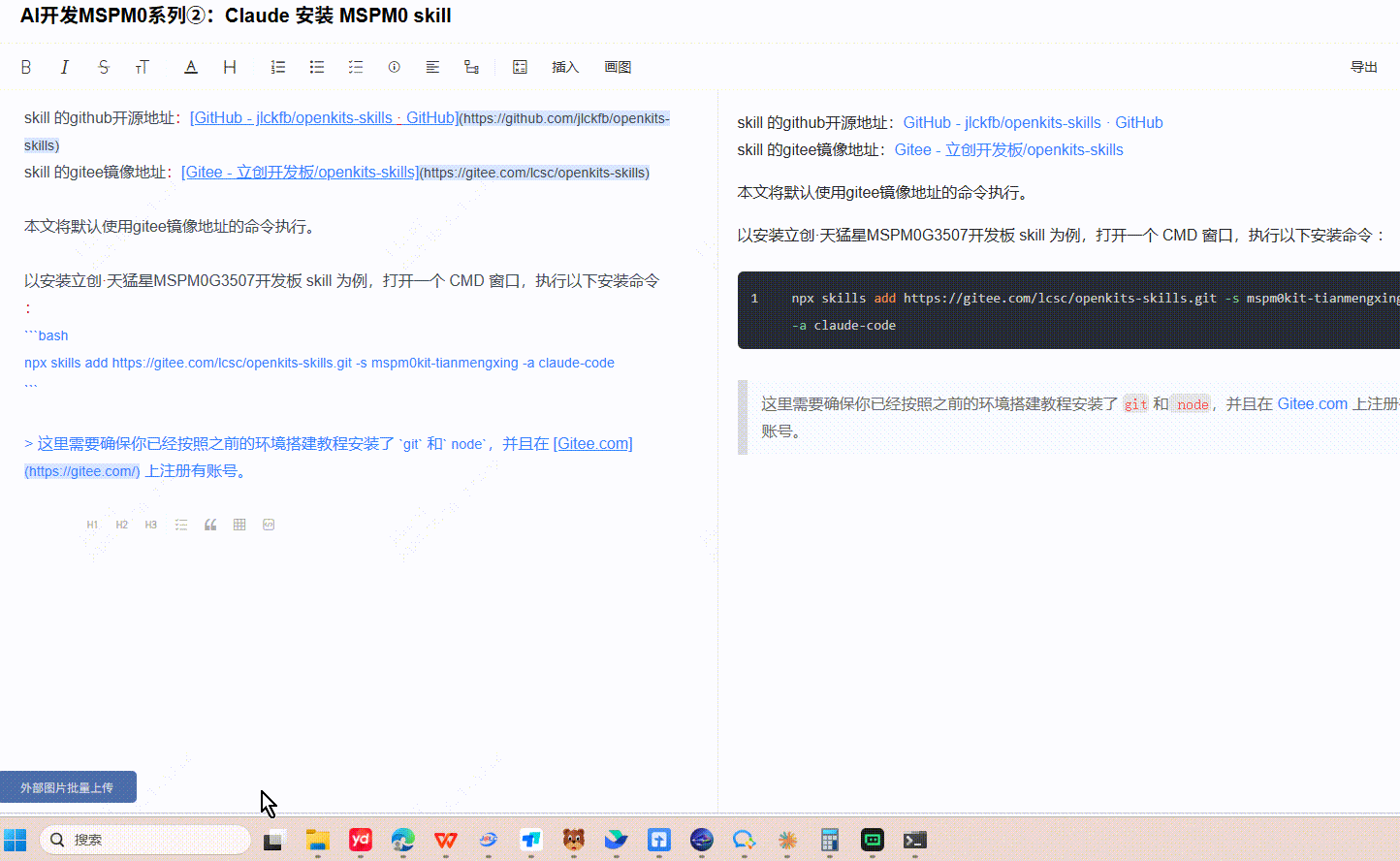The height and width of the screenshot is (861, 1400).
Task: Click the [Gitee.com] link text in editor
Action: (x=592, y=443)
